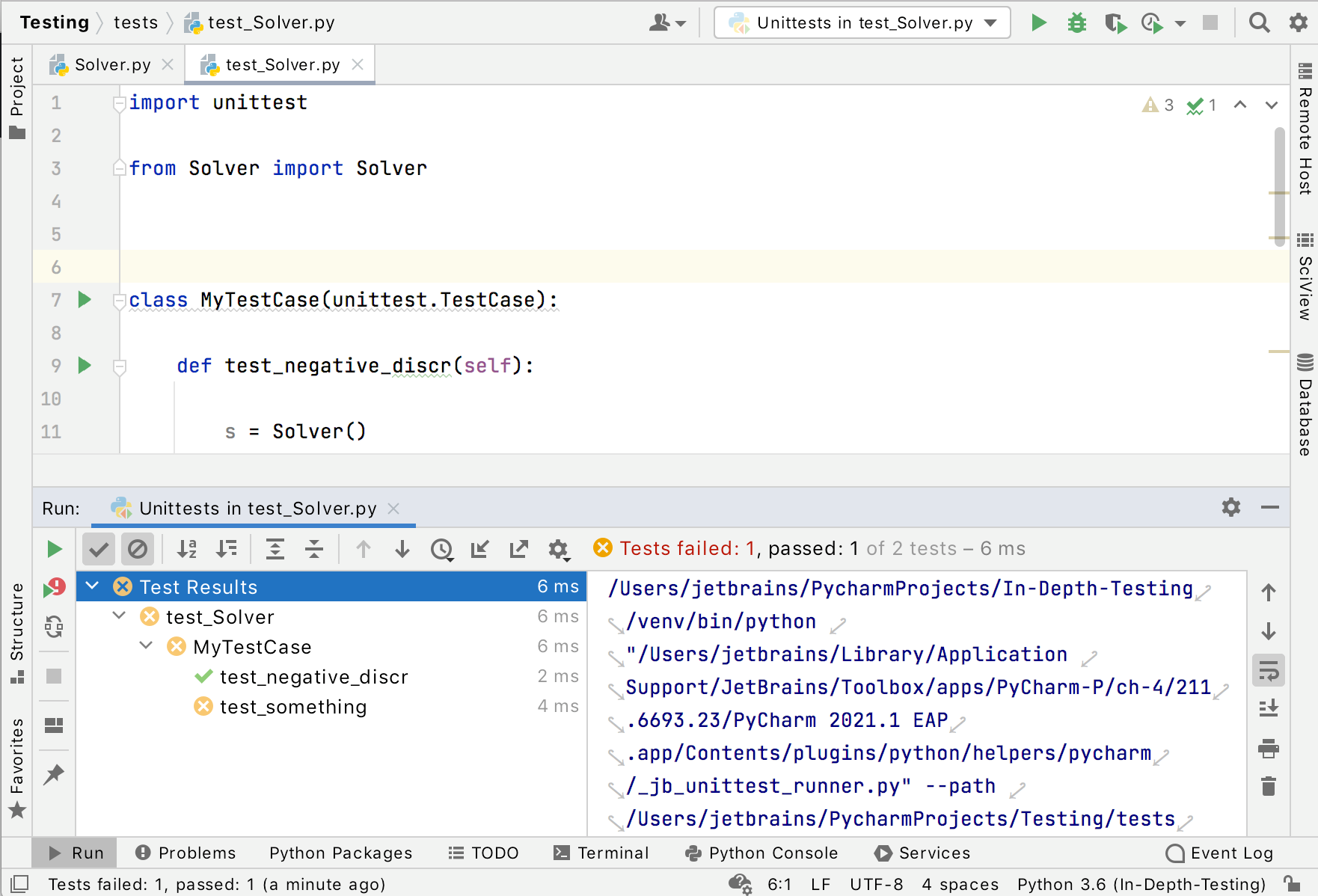The width and height of the screenshot is (1318, 896).
Task: Open IDE Settings from the main toolbar gear
Action: click(1299, 22)
